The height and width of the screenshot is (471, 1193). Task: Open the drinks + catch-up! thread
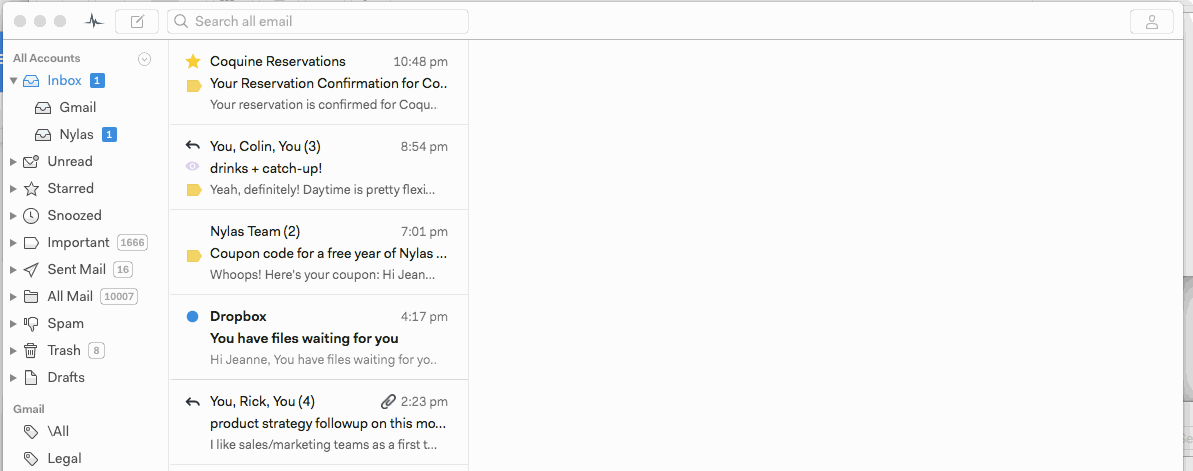(x=320, y=168)
